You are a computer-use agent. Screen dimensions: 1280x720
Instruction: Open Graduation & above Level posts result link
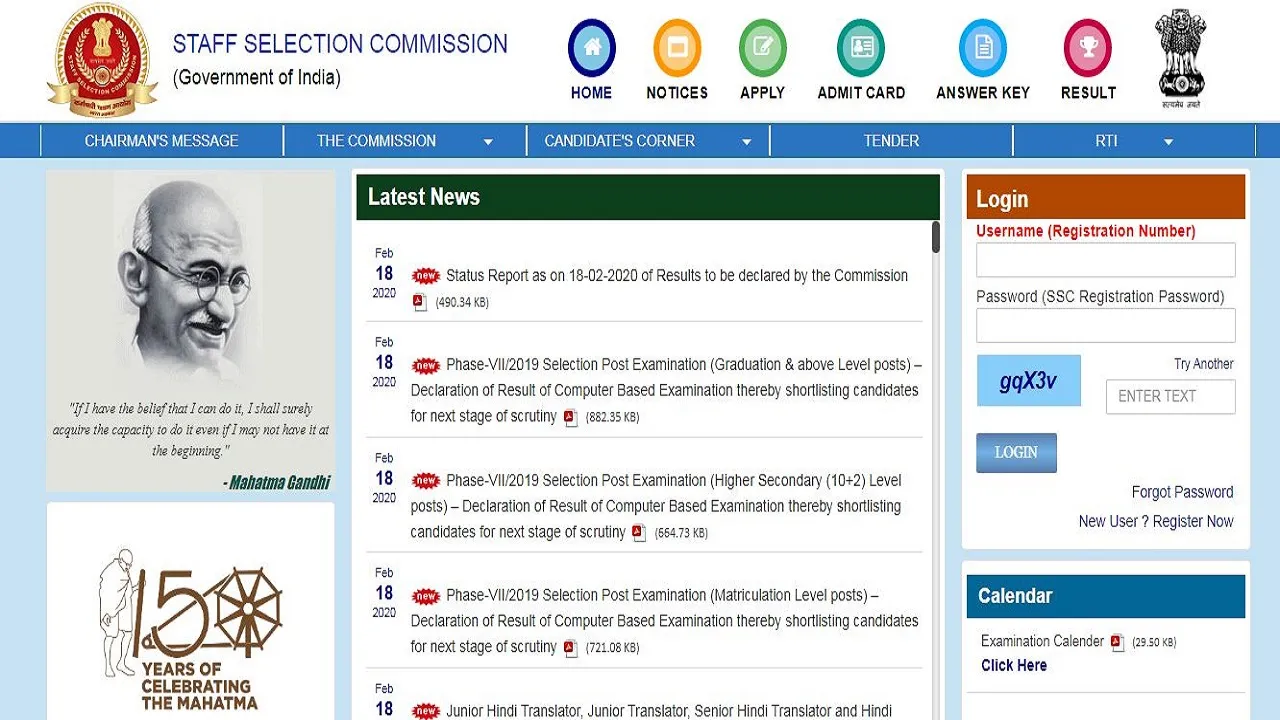point(666,390)
